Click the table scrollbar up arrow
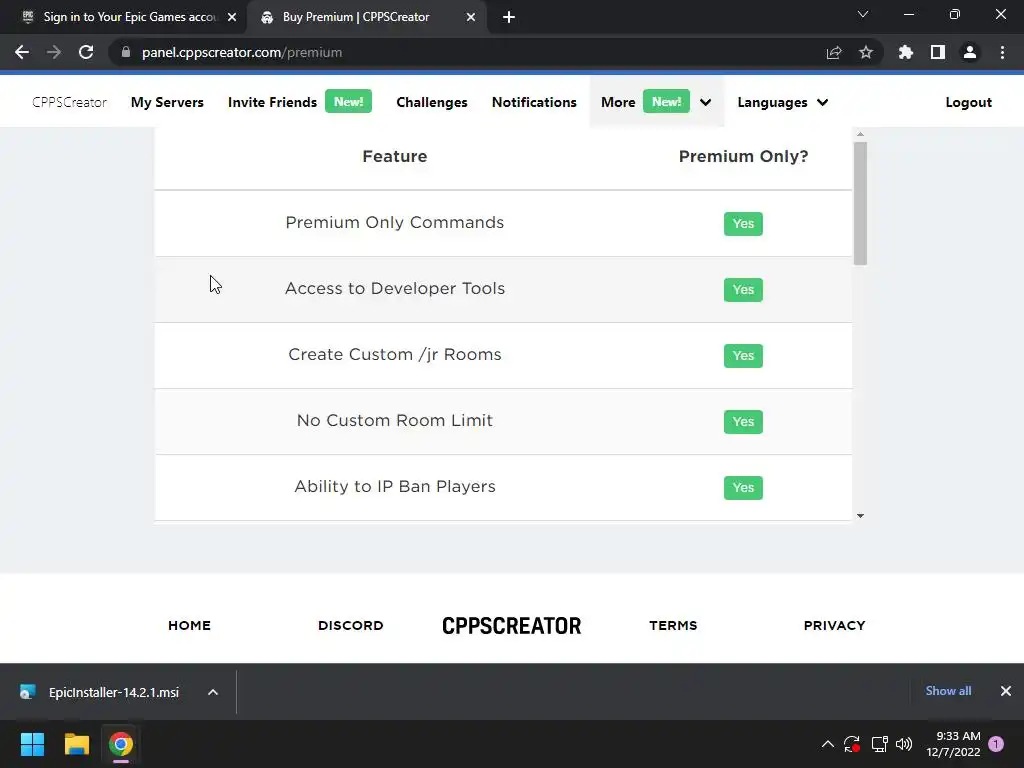1024x768 pixels. 860,134
